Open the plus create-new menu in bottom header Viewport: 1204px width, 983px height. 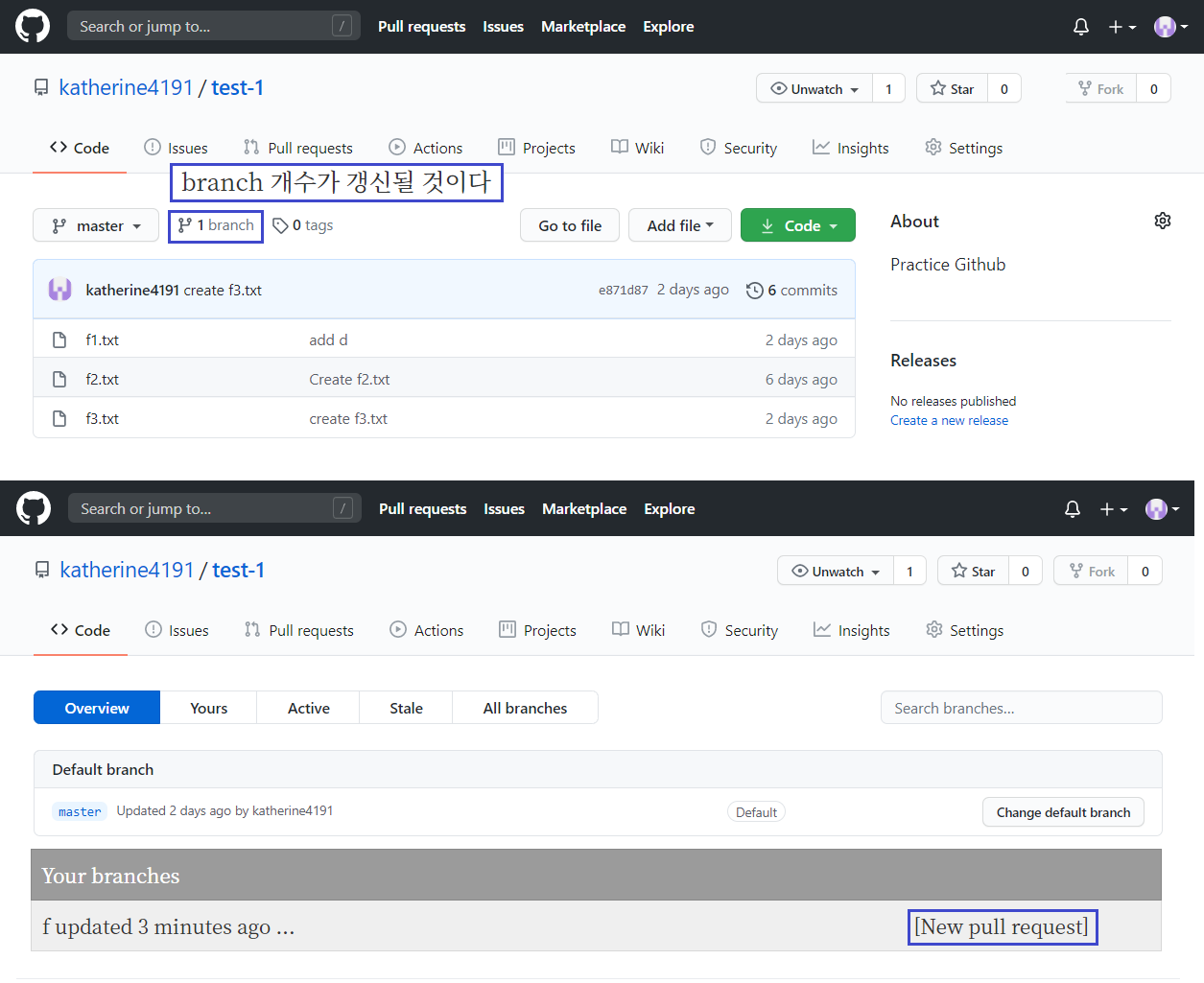coord(1113,509)
